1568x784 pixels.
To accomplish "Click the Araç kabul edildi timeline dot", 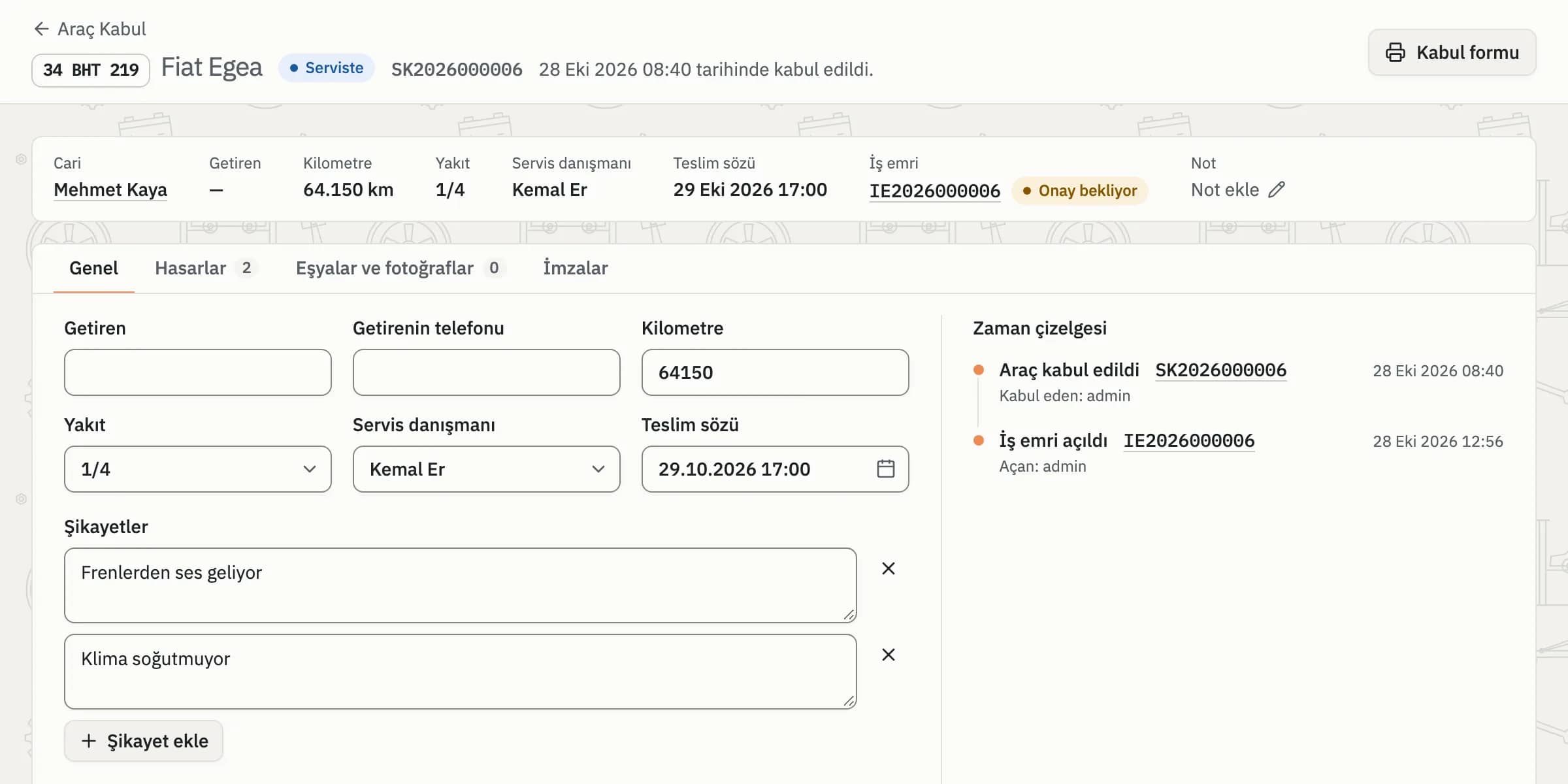I will click(x=979, y=370).
